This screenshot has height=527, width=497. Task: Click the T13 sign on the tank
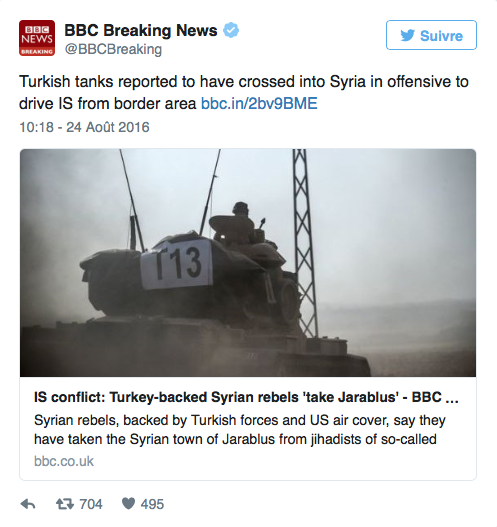177,264
